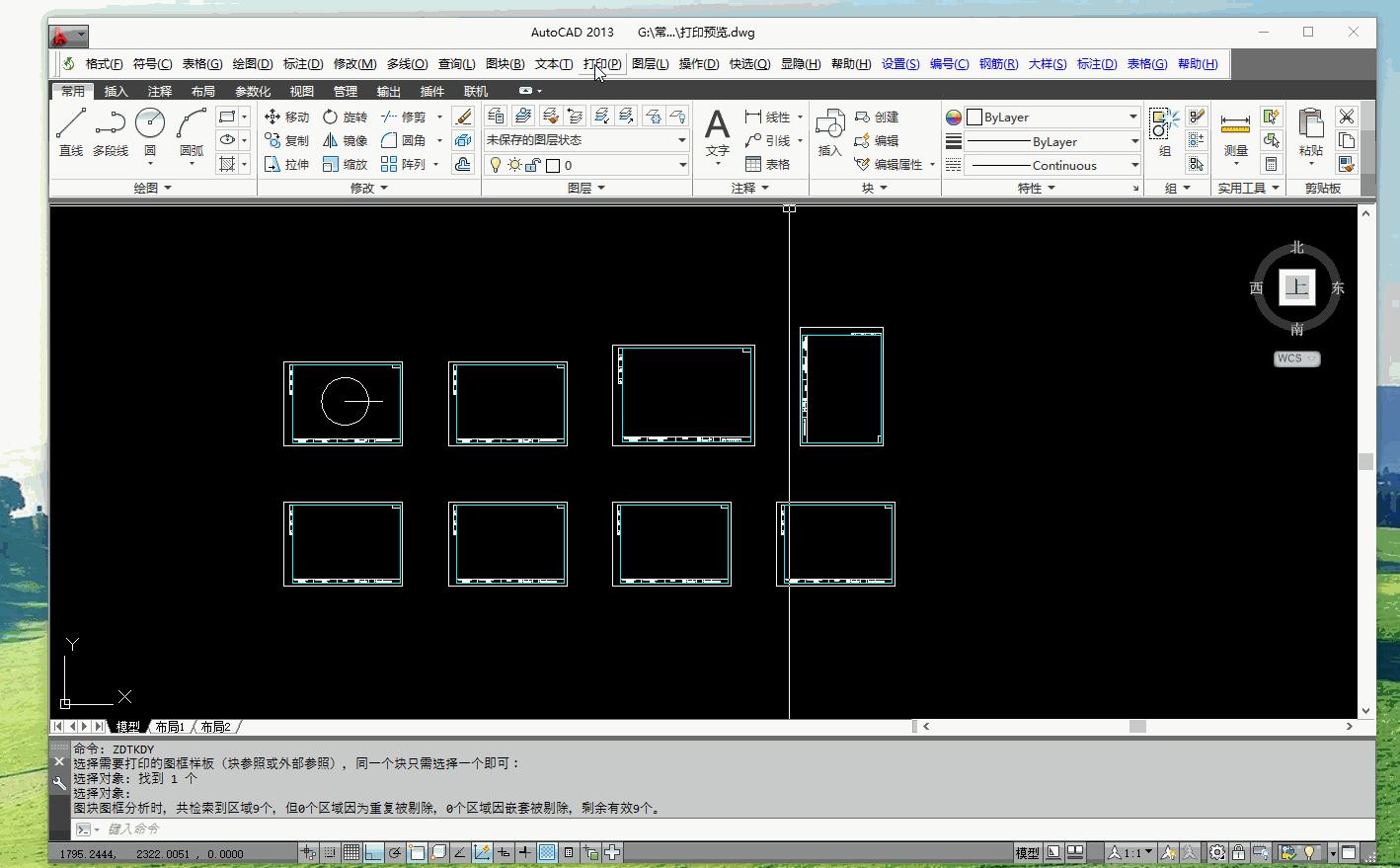
Task: Open the quick calculator icon
Action: pyautogui.click(x=1272, y=164)
